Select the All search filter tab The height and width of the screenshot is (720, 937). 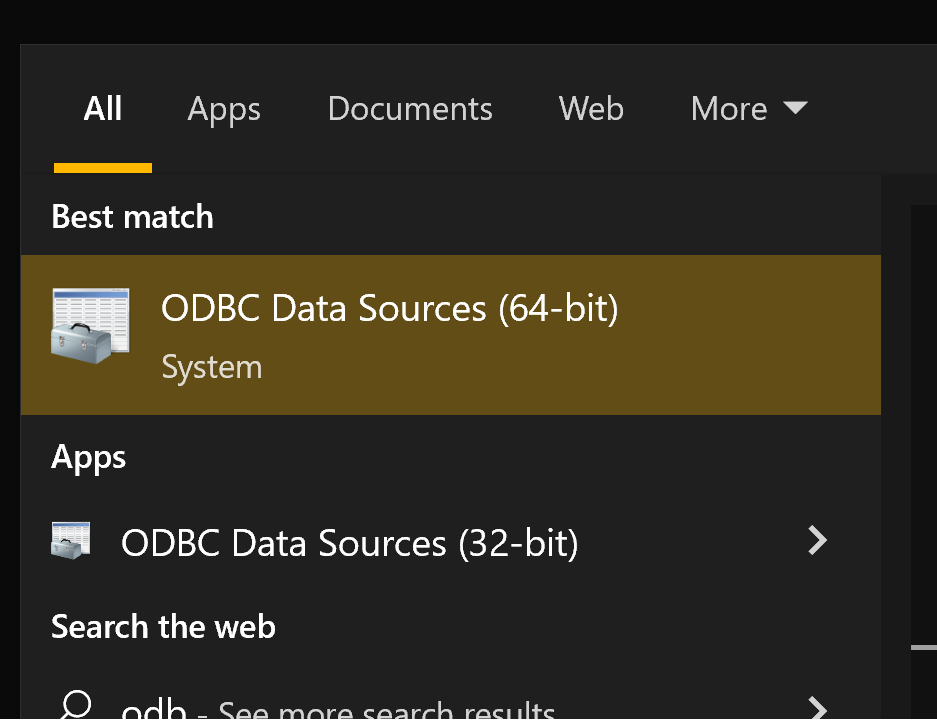click(102, 108)
